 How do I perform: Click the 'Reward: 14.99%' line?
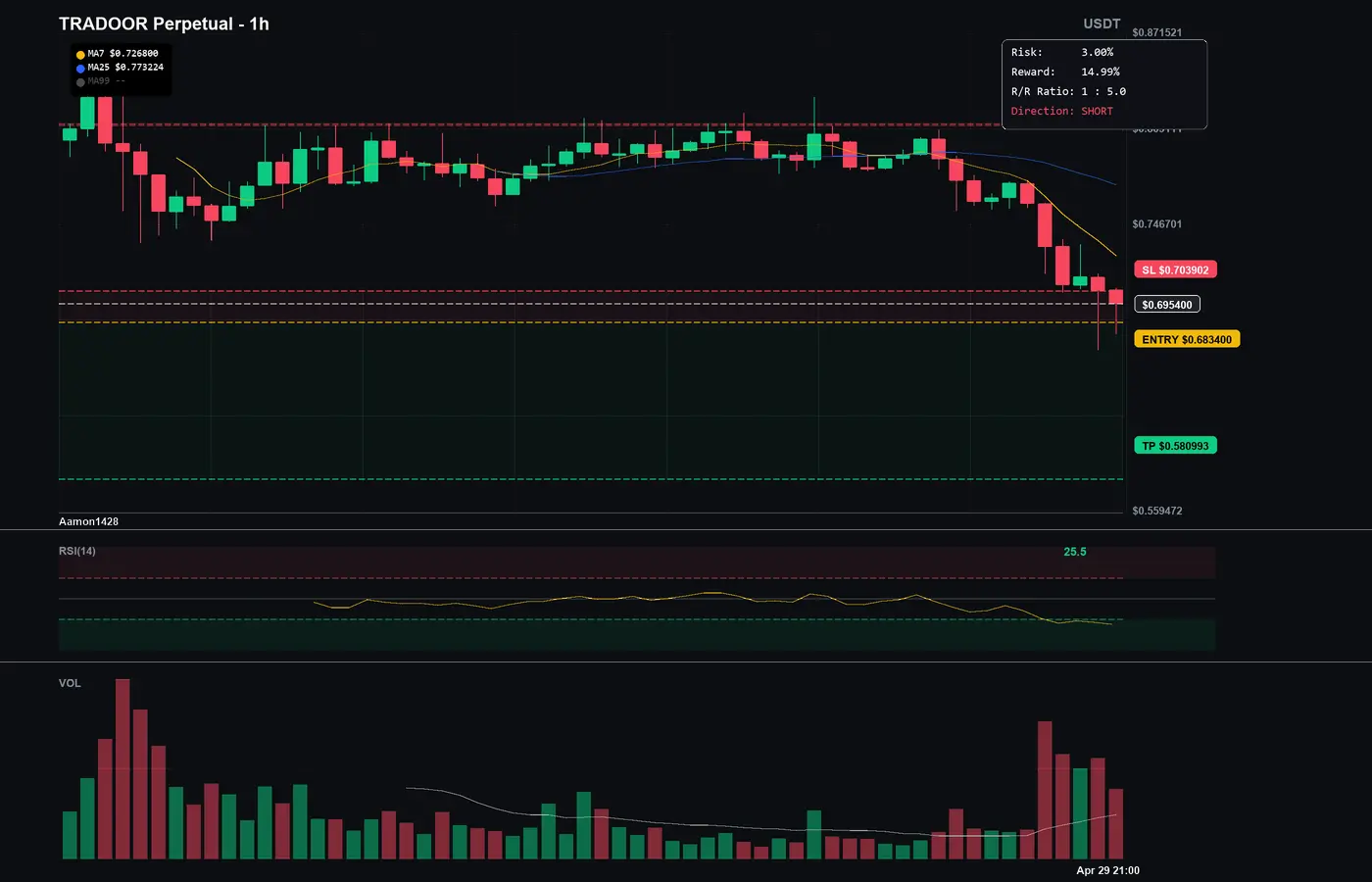[1065, 72]
